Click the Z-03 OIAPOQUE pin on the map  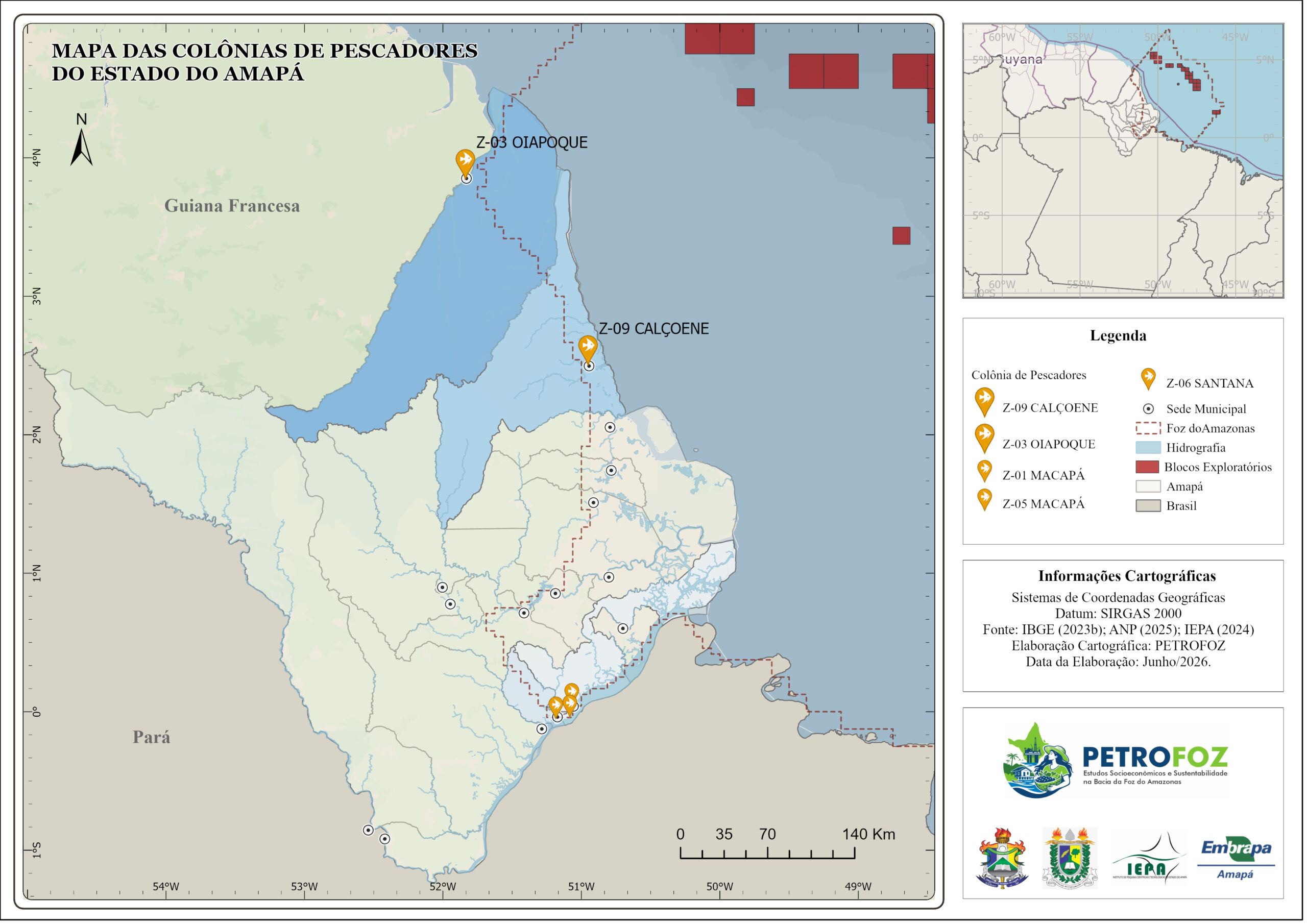[x=466, y=163]
